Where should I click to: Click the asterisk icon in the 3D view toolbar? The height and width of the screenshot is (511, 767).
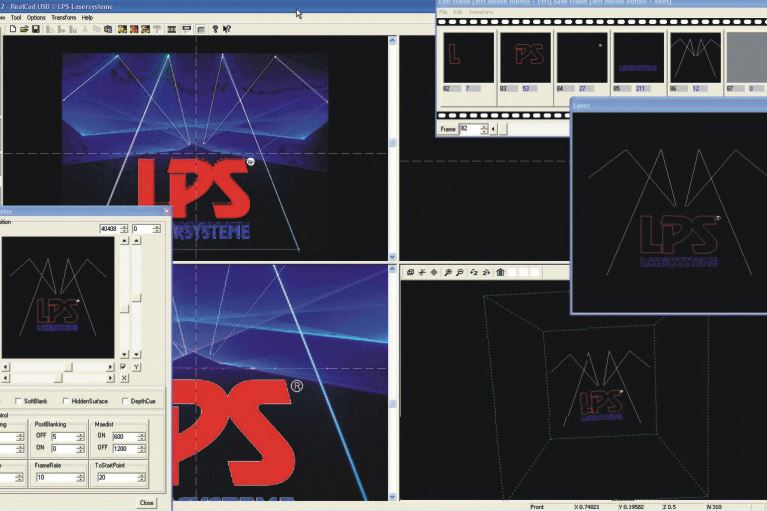422,272
